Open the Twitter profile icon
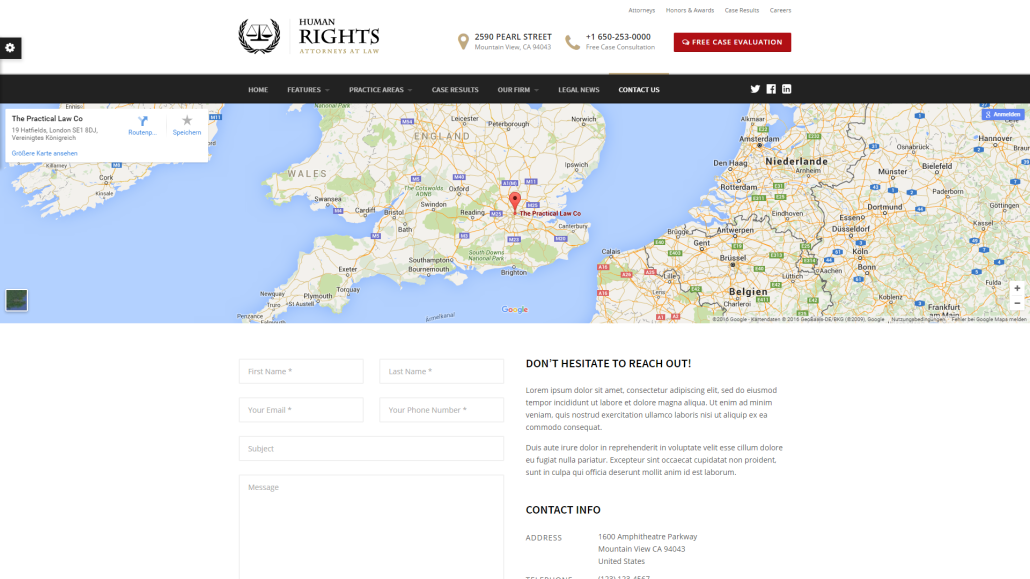1030x579 pixels. pyautogui.click(x=755, y=89)
